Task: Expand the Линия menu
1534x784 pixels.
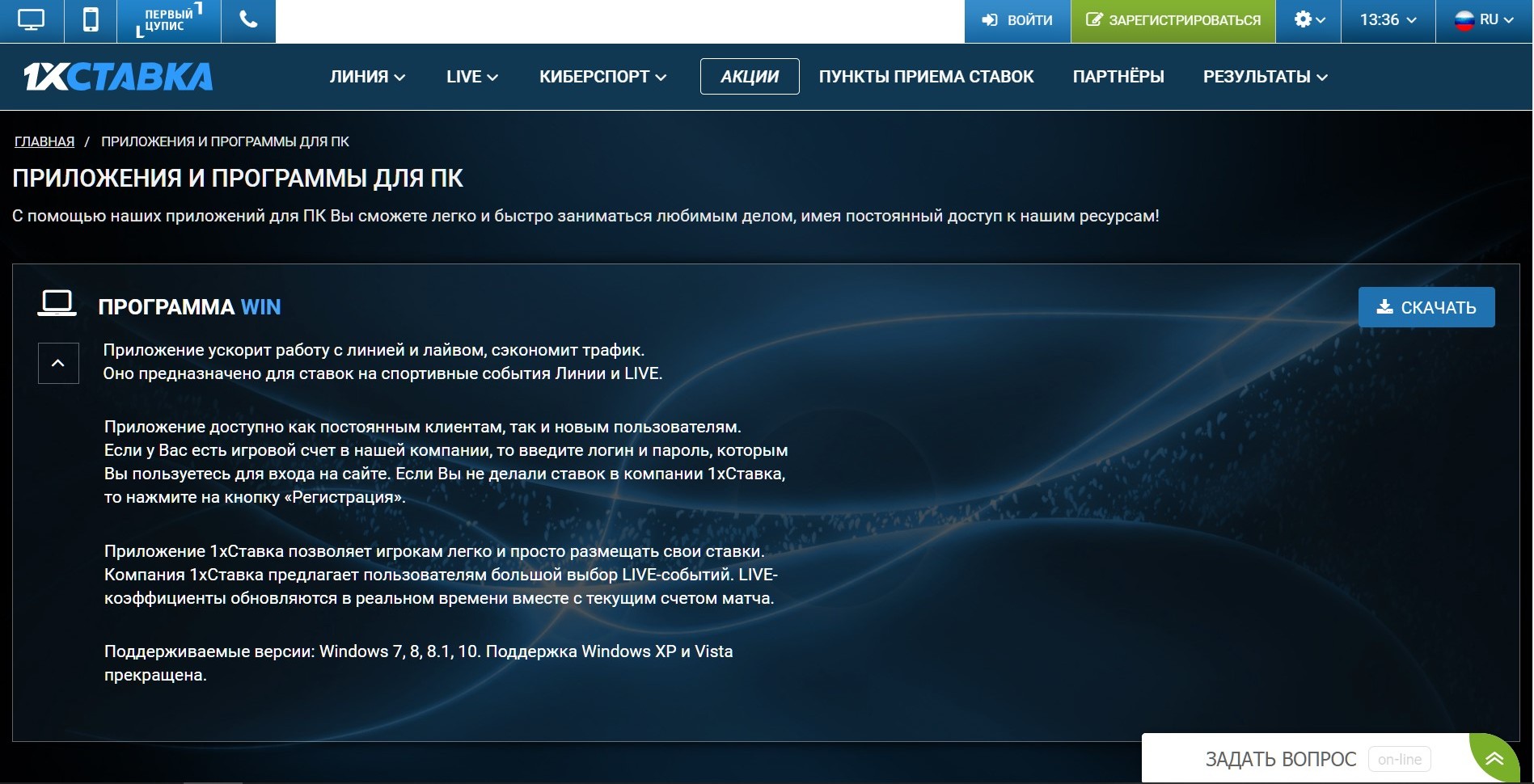Action: click(367, 77)
